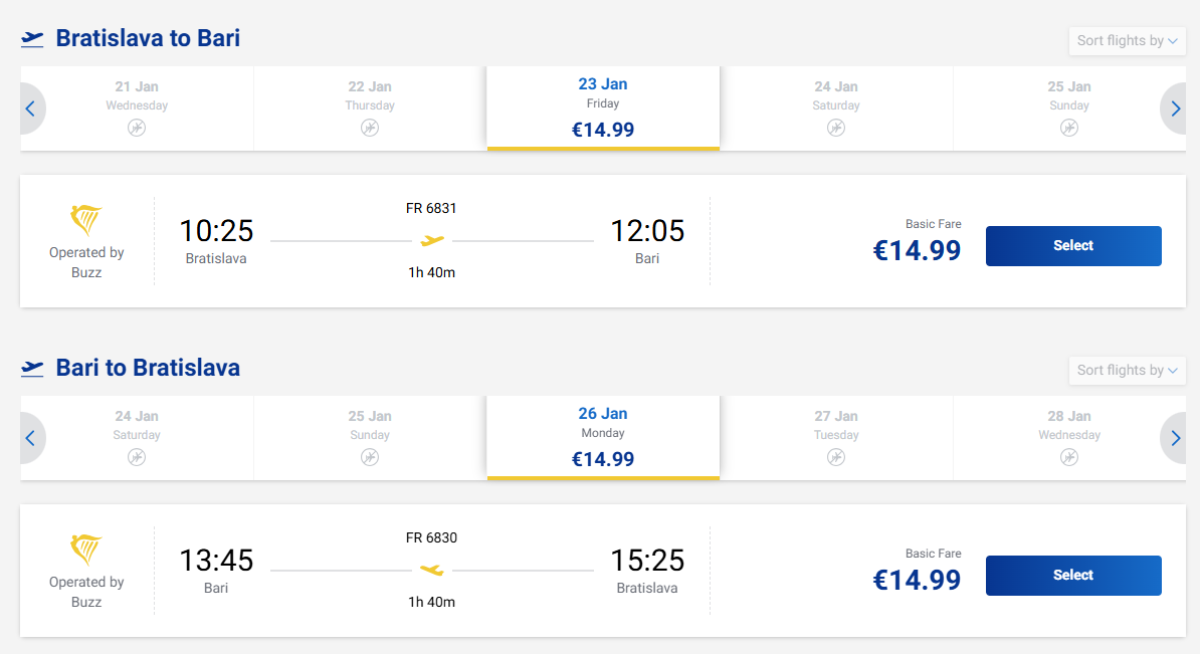Click the no-flights icon under 21 Jan Wednesday
The height and width of the screenshot is (654, 1200).
[137, 128]
